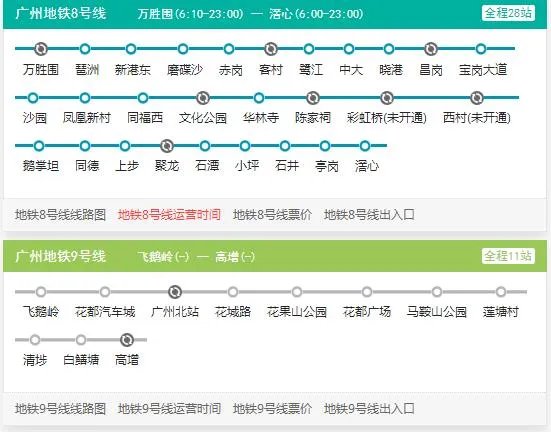Open 地铁9号线线路图 link
This screenshot has height=432, width=551.
pyautogui.click(x=60, y=409)
